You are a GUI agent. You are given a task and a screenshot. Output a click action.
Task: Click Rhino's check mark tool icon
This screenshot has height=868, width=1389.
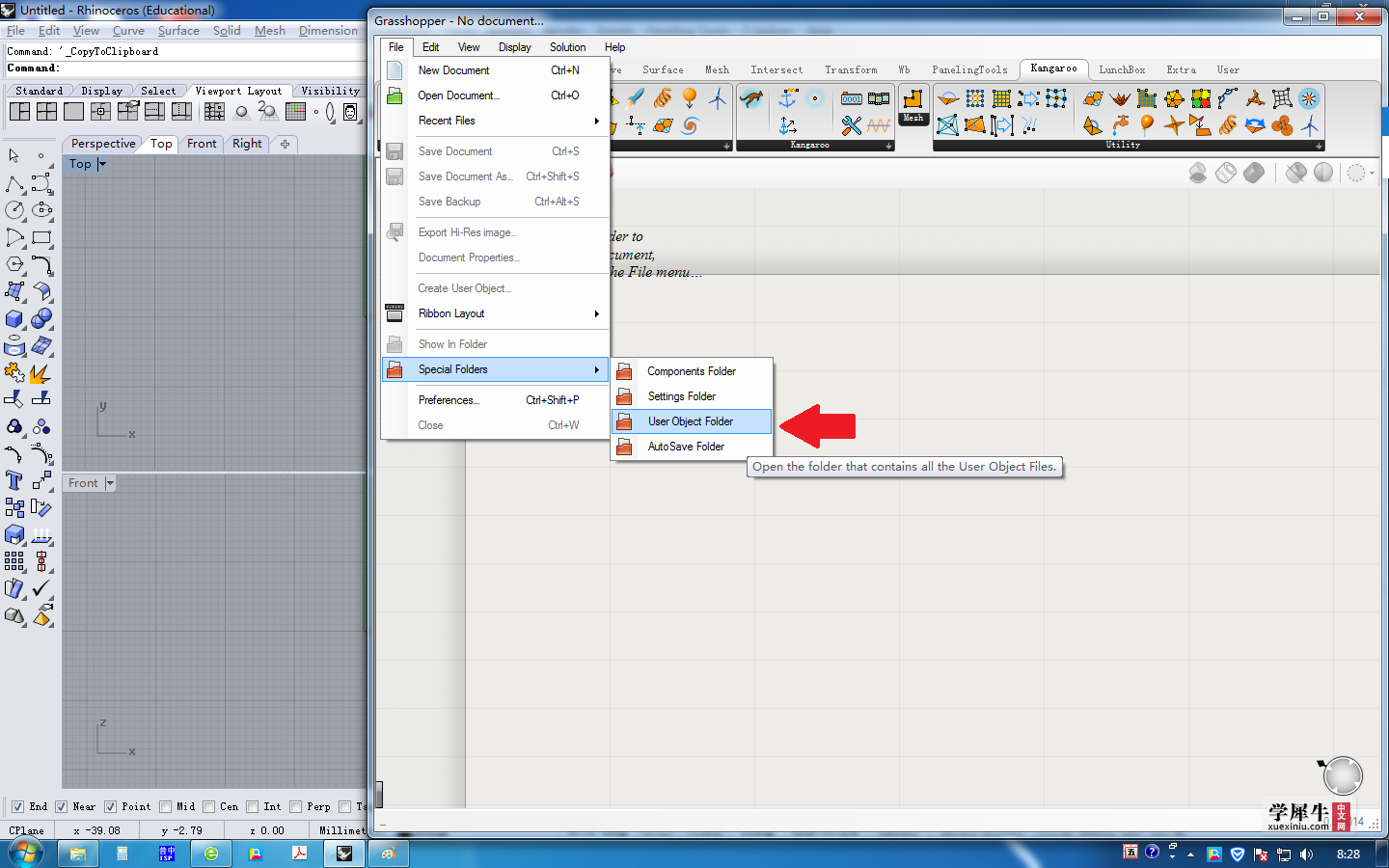pyautogui.click(x=41, y=588)
